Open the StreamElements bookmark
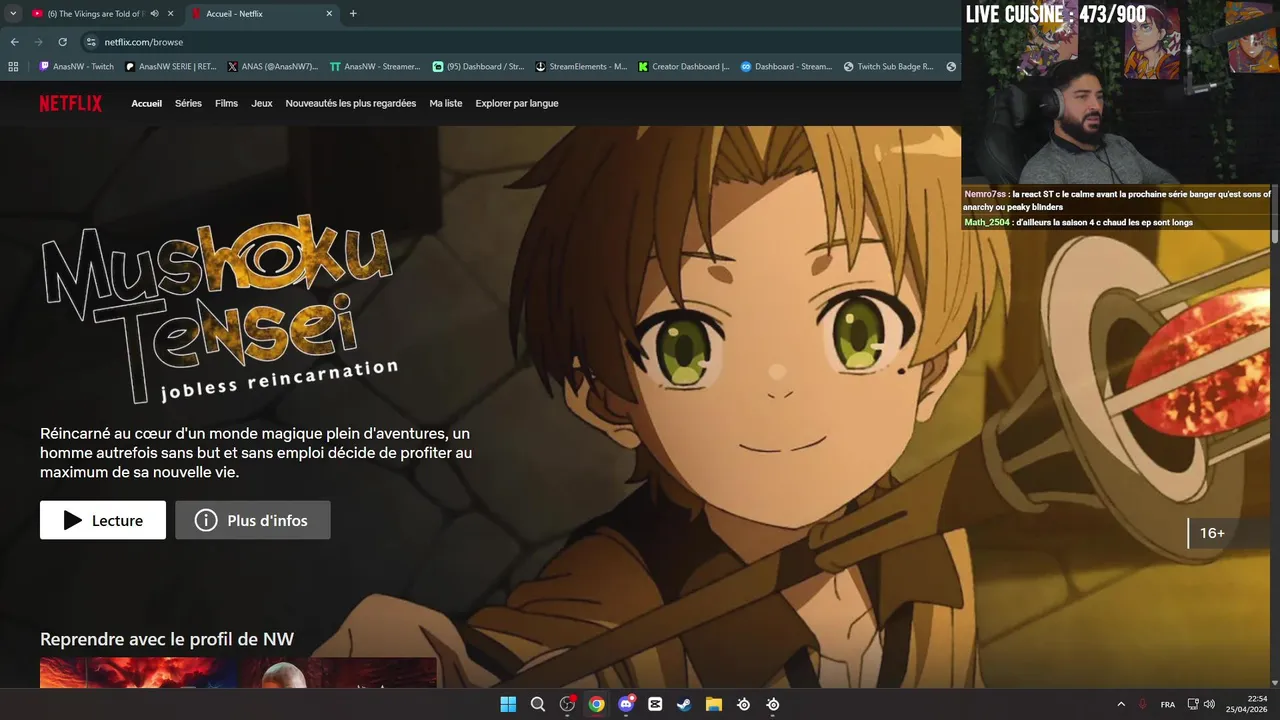1280x720 pixels. point(581,67)
